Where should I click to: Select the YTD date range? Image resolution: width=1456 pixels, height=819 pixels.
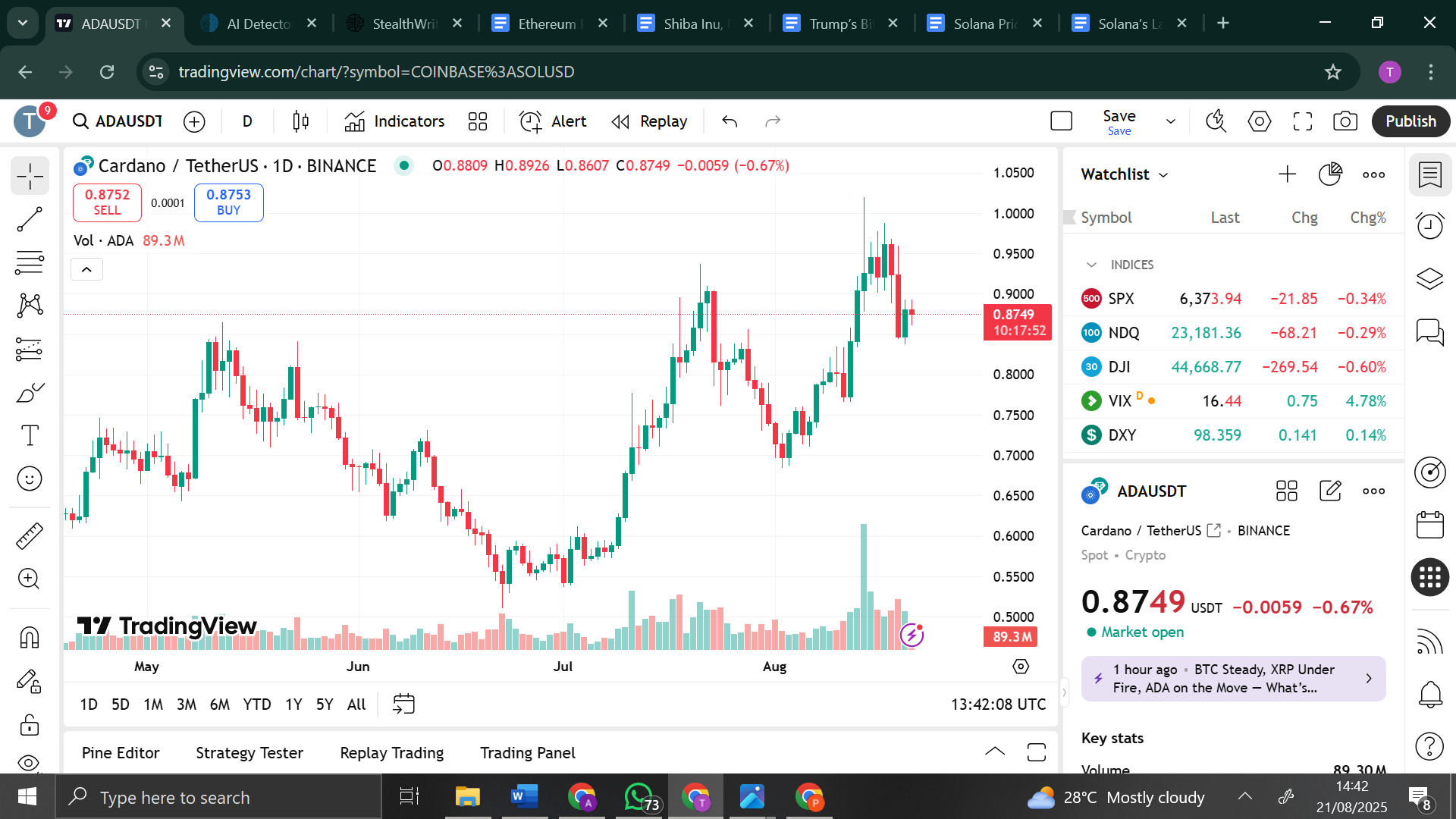pos(256,704)
